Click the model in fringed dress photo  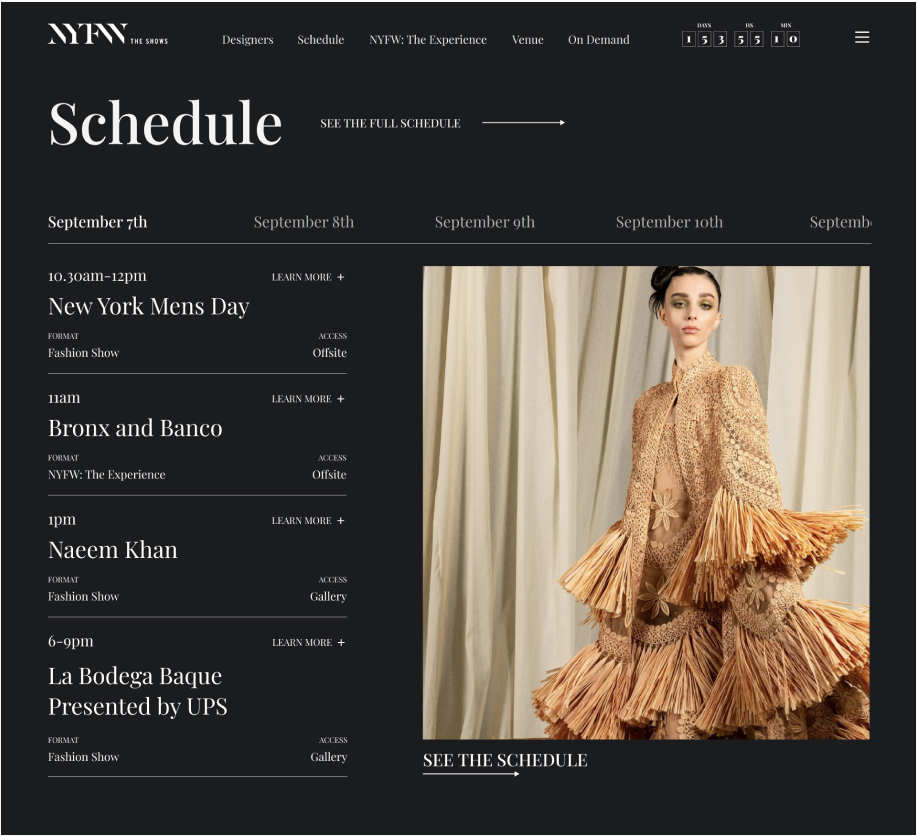coord(645,502)
